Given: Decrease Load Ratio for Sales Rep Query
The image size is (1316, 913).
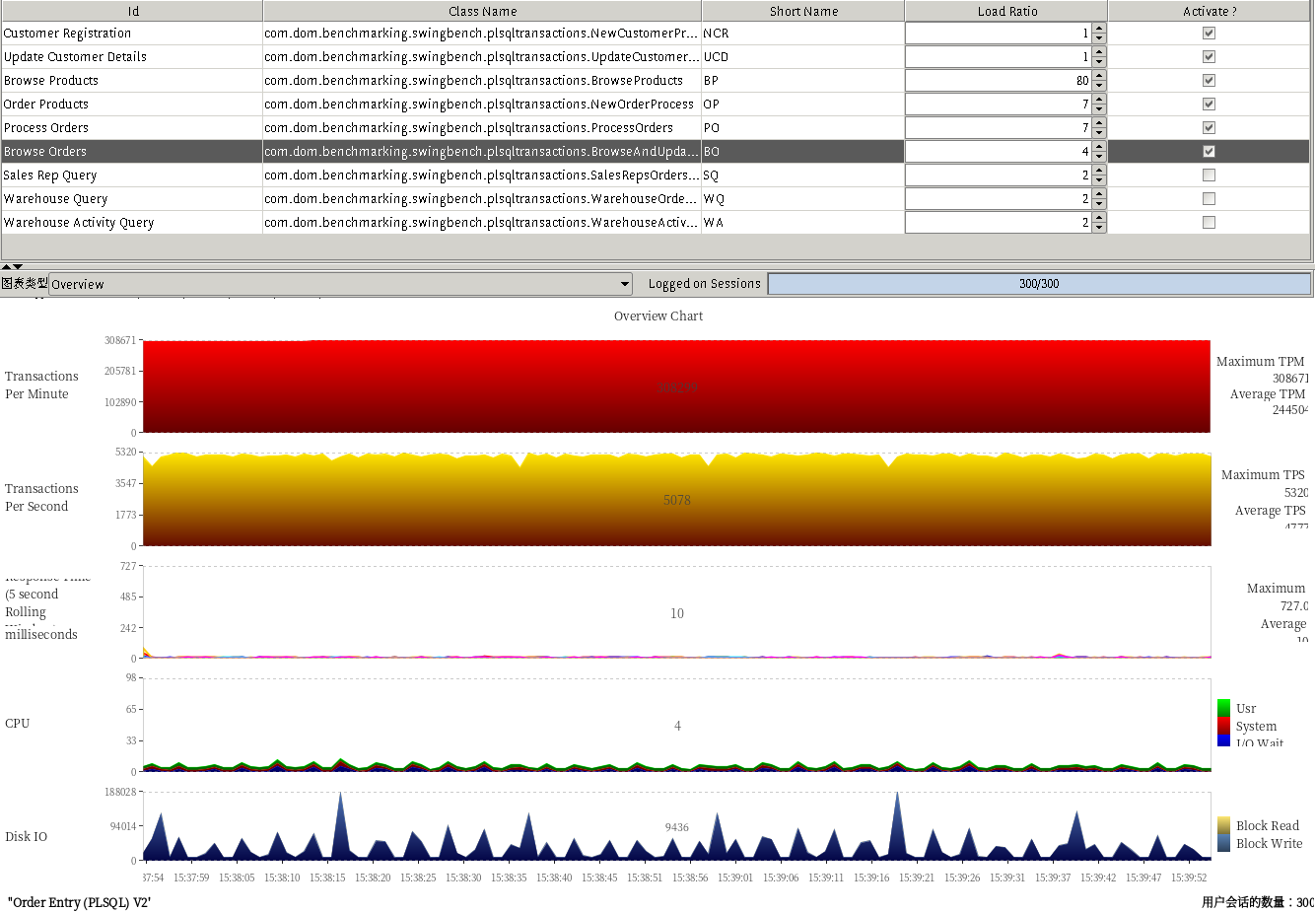Looking at the screenshot, I should (1099, 180).
